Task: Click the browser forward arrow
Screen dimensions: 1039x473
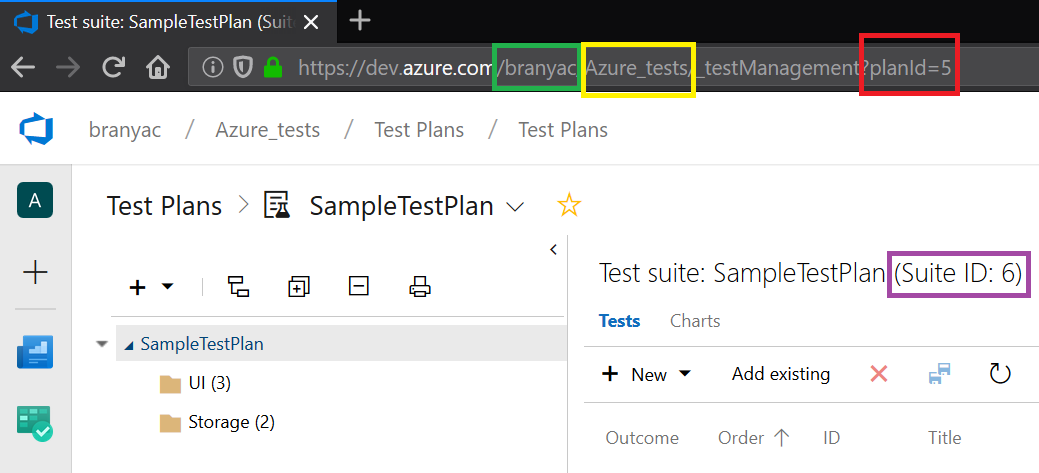Action: click(68, 67)
